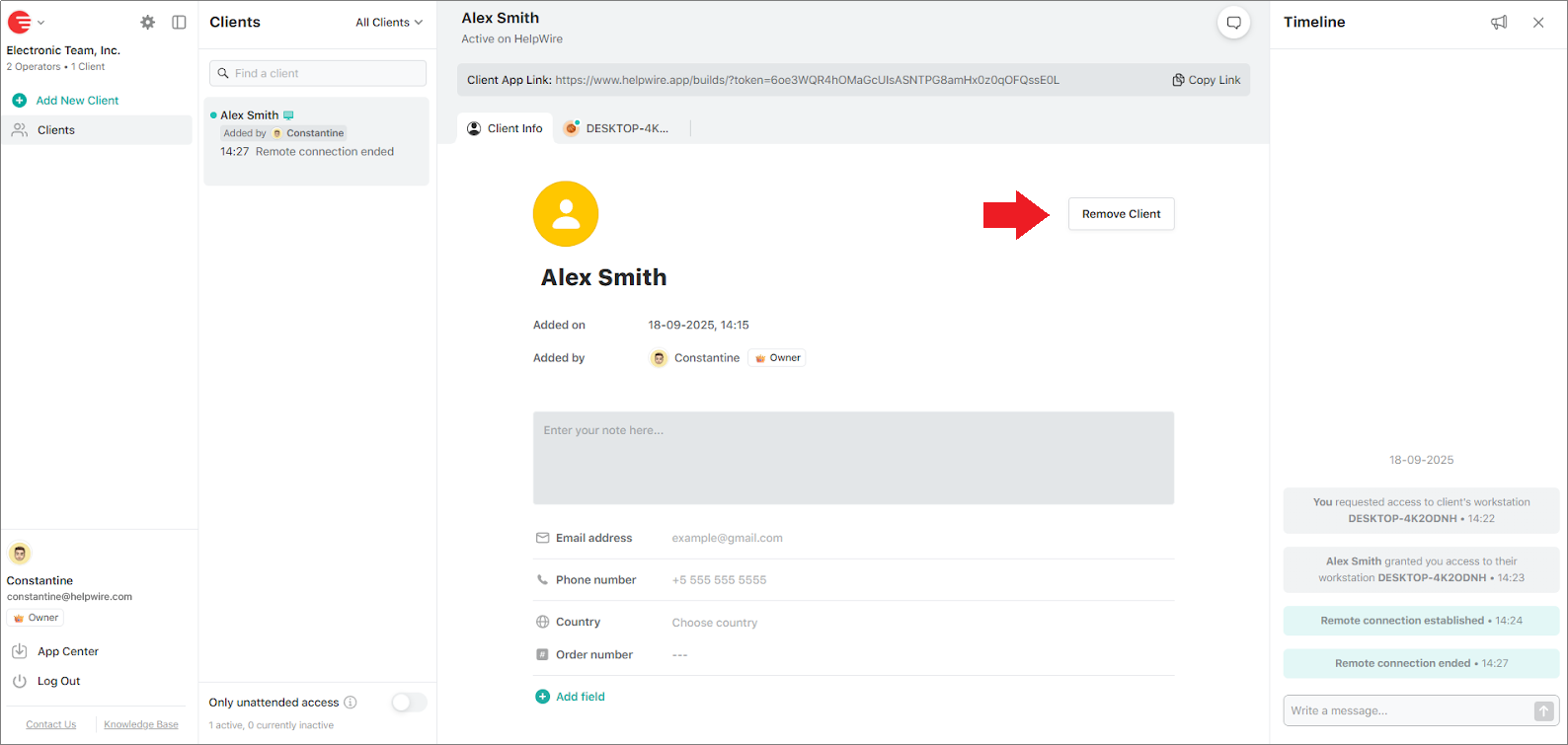
Task: Open App Center
Action: (68, 651)
